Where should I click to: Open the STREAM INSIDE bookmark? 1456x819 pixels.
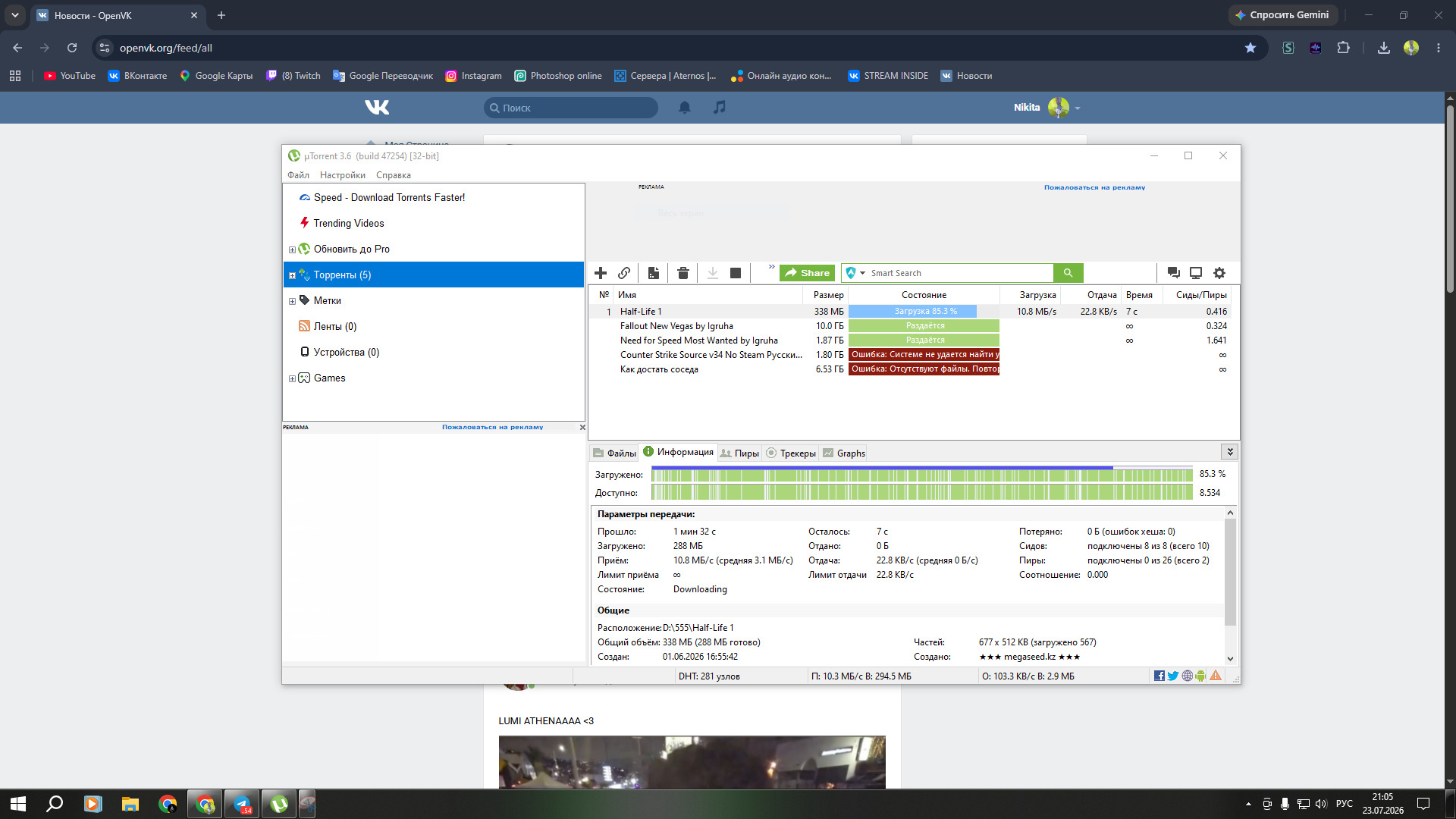tap(888, 76)
